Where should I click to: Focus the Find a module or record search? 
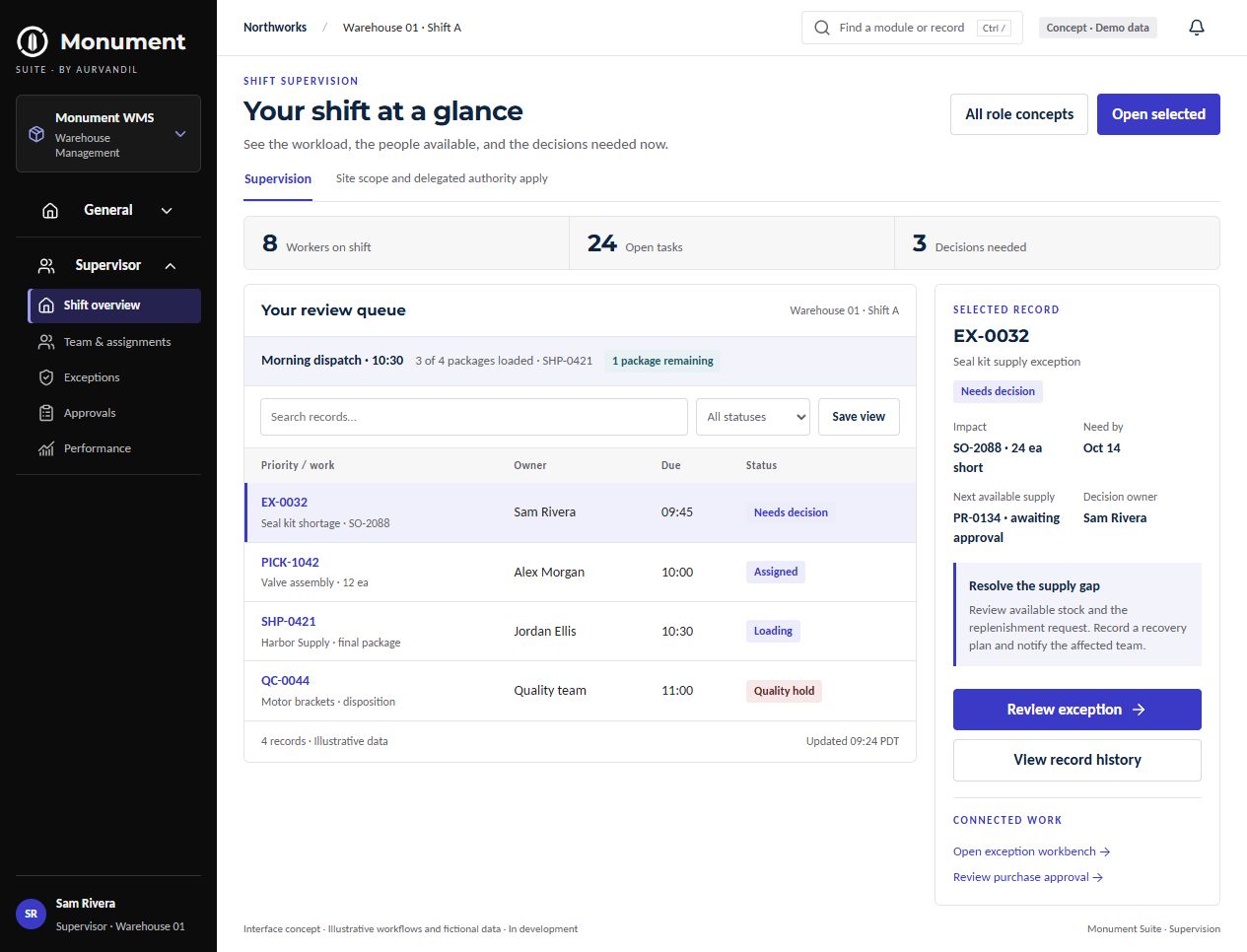point(912,28)
